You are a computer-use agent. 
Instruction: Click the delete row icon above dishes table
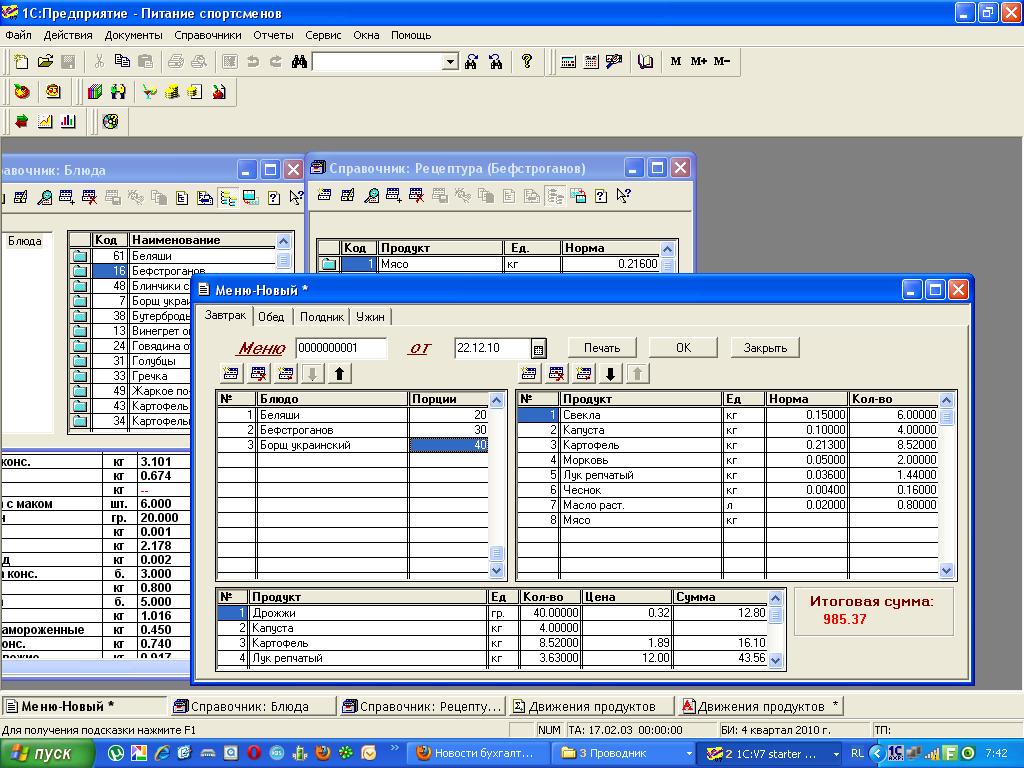259,374
